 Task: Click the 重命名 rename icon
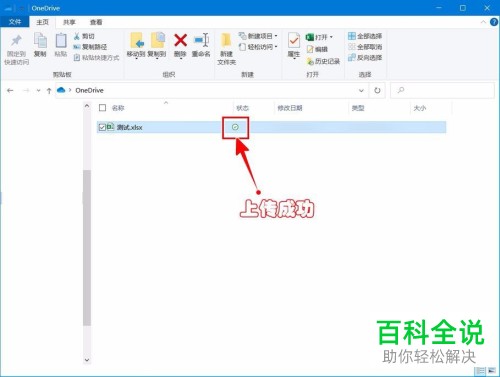[201, 41]
